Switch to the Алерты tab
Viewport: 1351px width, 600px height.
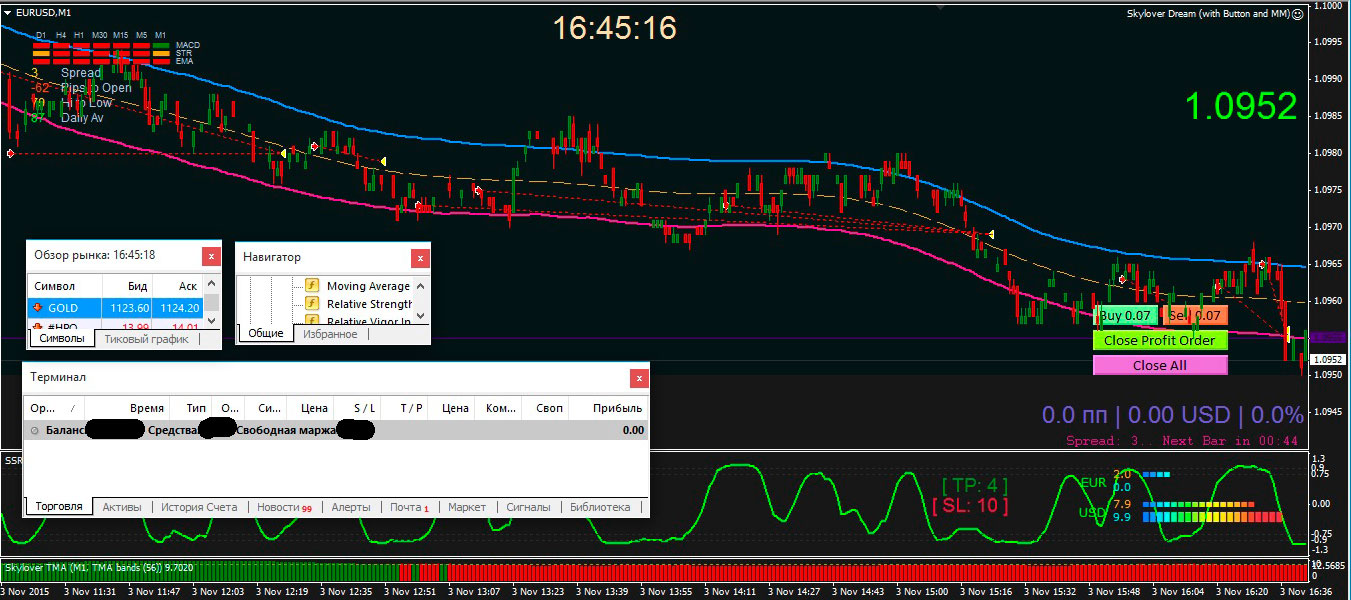point(351,507)
